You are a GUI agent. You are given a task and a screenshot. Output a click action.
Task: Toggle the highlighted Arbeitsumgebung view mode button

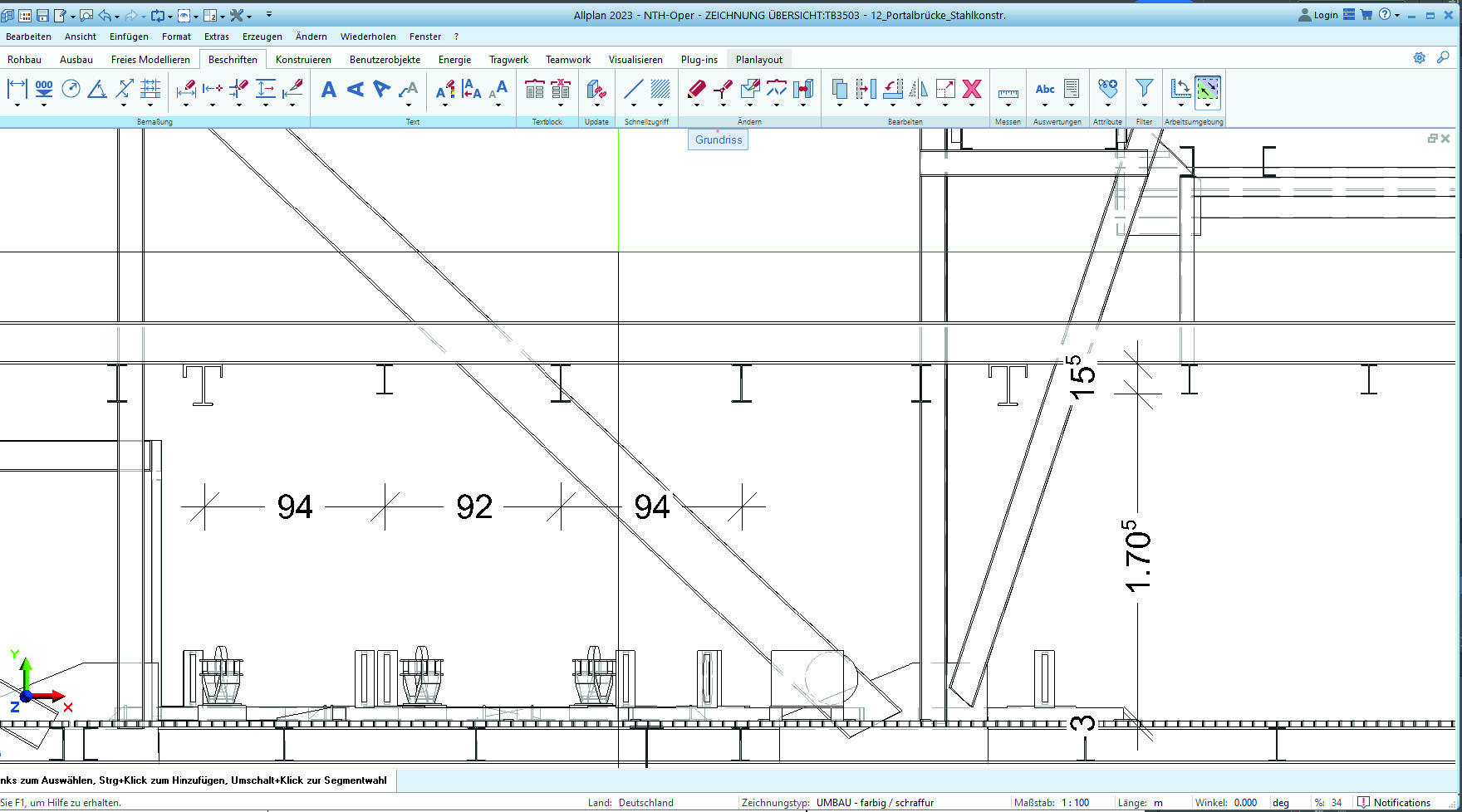pyautogui.click(x=1207, y=88)
